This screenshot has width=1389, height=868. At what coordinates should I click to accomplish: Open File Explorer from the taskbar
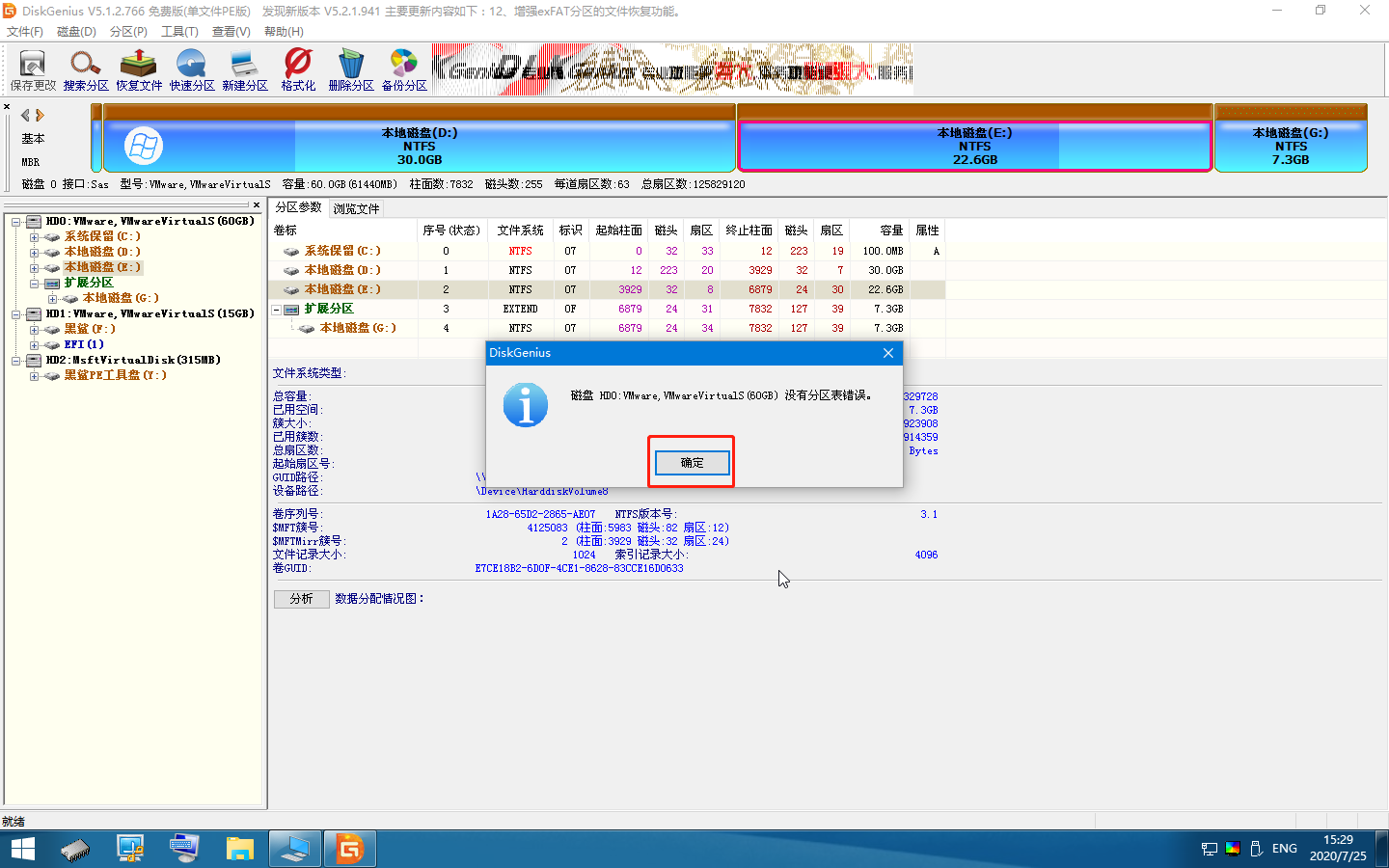239,849
